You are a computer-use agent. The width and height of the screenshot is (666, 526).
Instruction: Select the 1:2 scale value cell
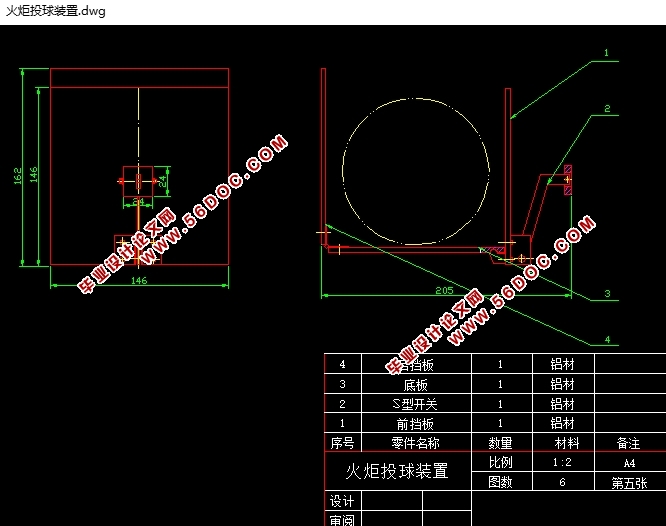point(562,463)
